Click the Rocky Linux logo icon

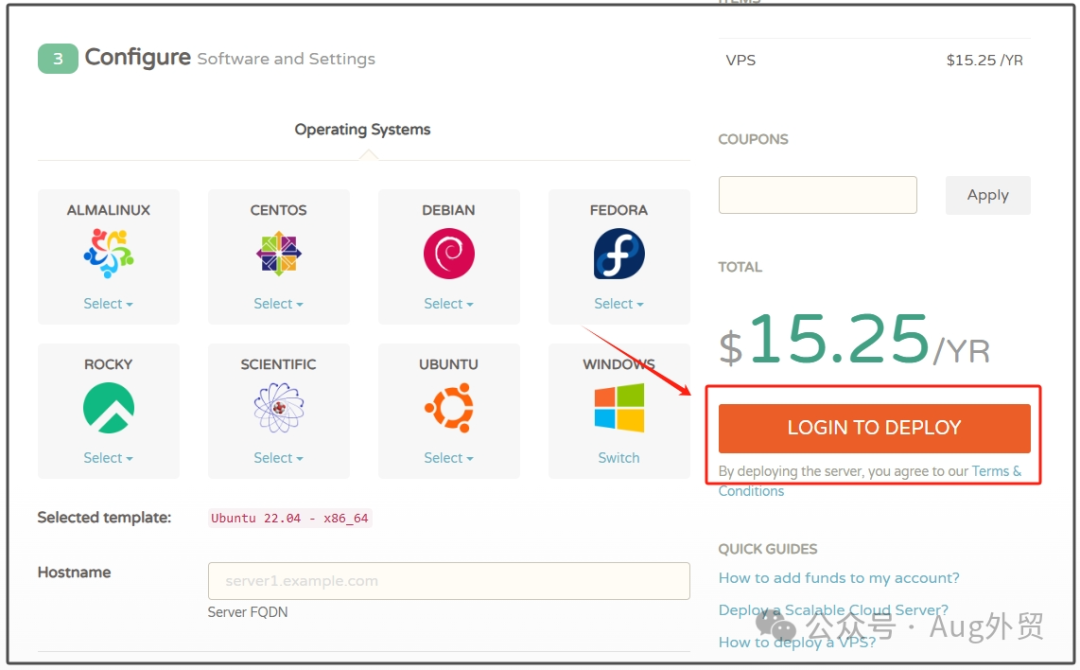(108, 408)
